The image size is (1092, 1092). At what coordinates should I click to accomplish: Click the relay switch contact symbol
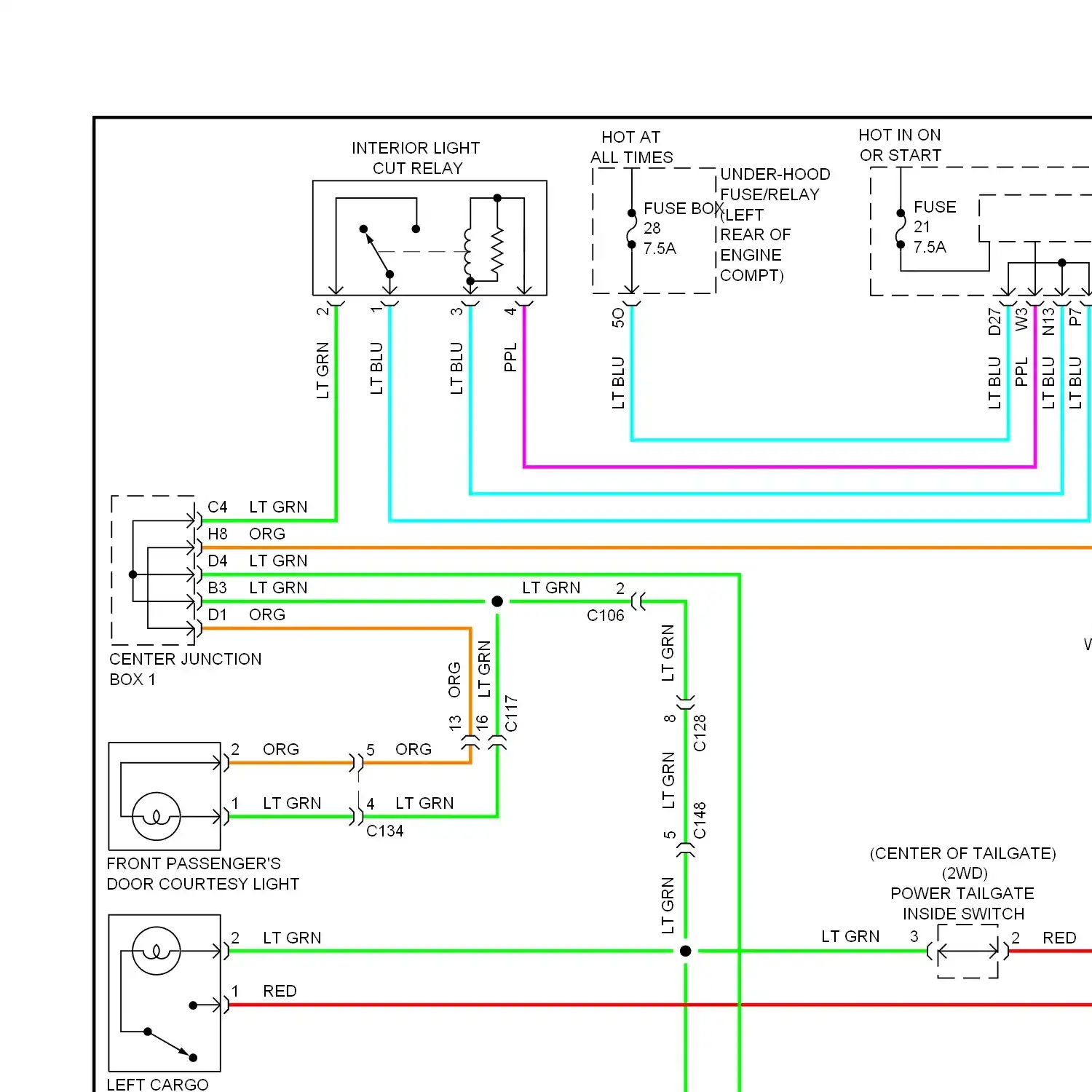point(389,251)
